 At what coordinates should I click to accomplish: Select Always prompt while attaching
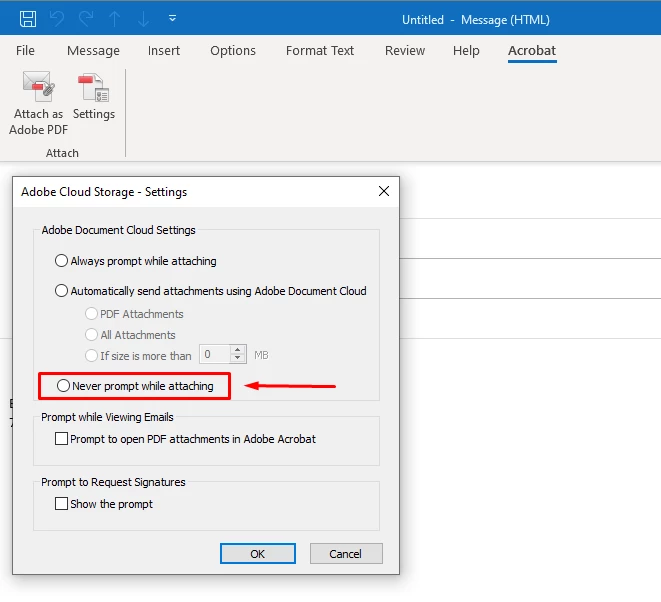[x=135, y=261]
